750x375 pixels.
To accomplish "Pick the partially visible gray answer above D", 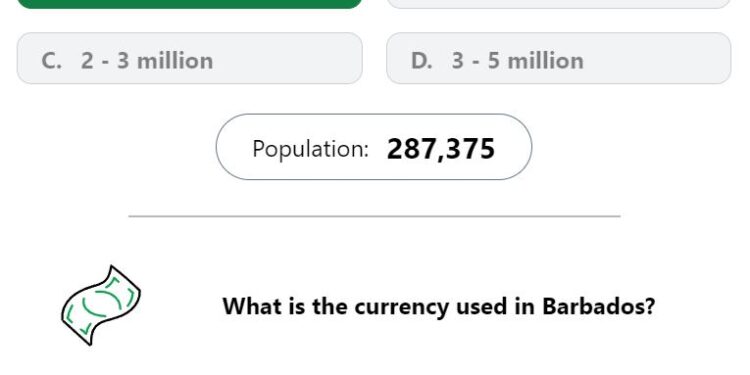I will point(558,4).
